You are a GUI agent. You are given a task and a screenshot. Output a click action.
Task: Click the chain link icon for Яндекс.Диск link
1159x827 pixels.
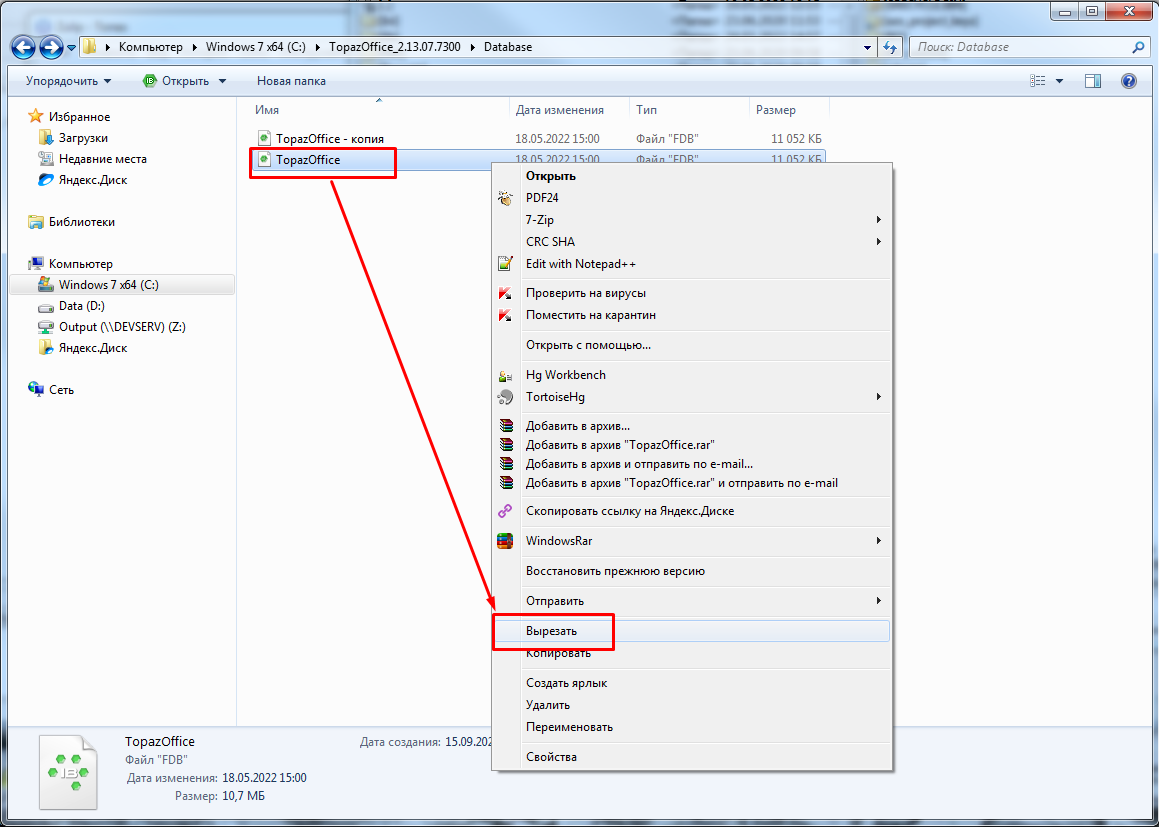point(506,511)
